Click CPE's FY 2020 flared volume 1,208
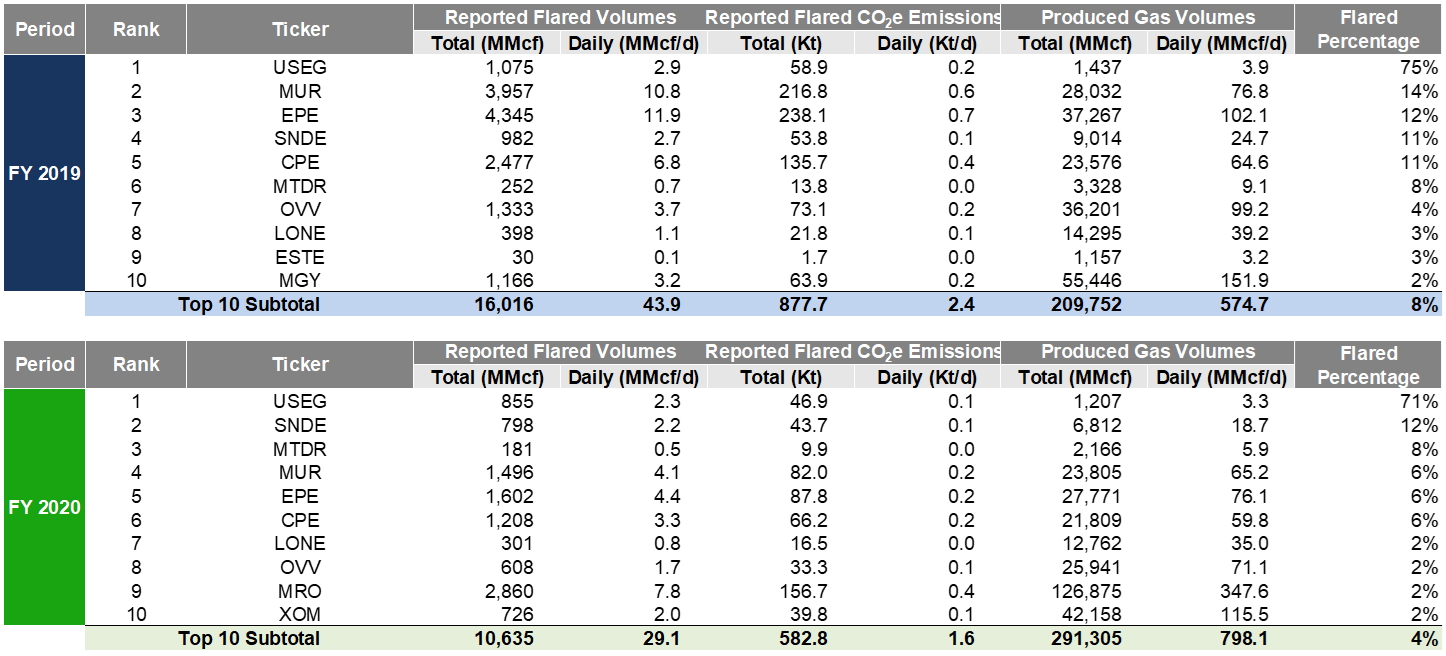The image size is (1446, 656). (x=510, y=520)
